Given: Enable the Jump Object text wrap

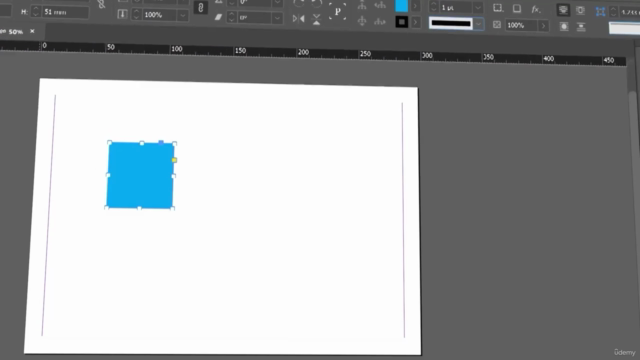Looking at the screenshot, I should point(581,27).
